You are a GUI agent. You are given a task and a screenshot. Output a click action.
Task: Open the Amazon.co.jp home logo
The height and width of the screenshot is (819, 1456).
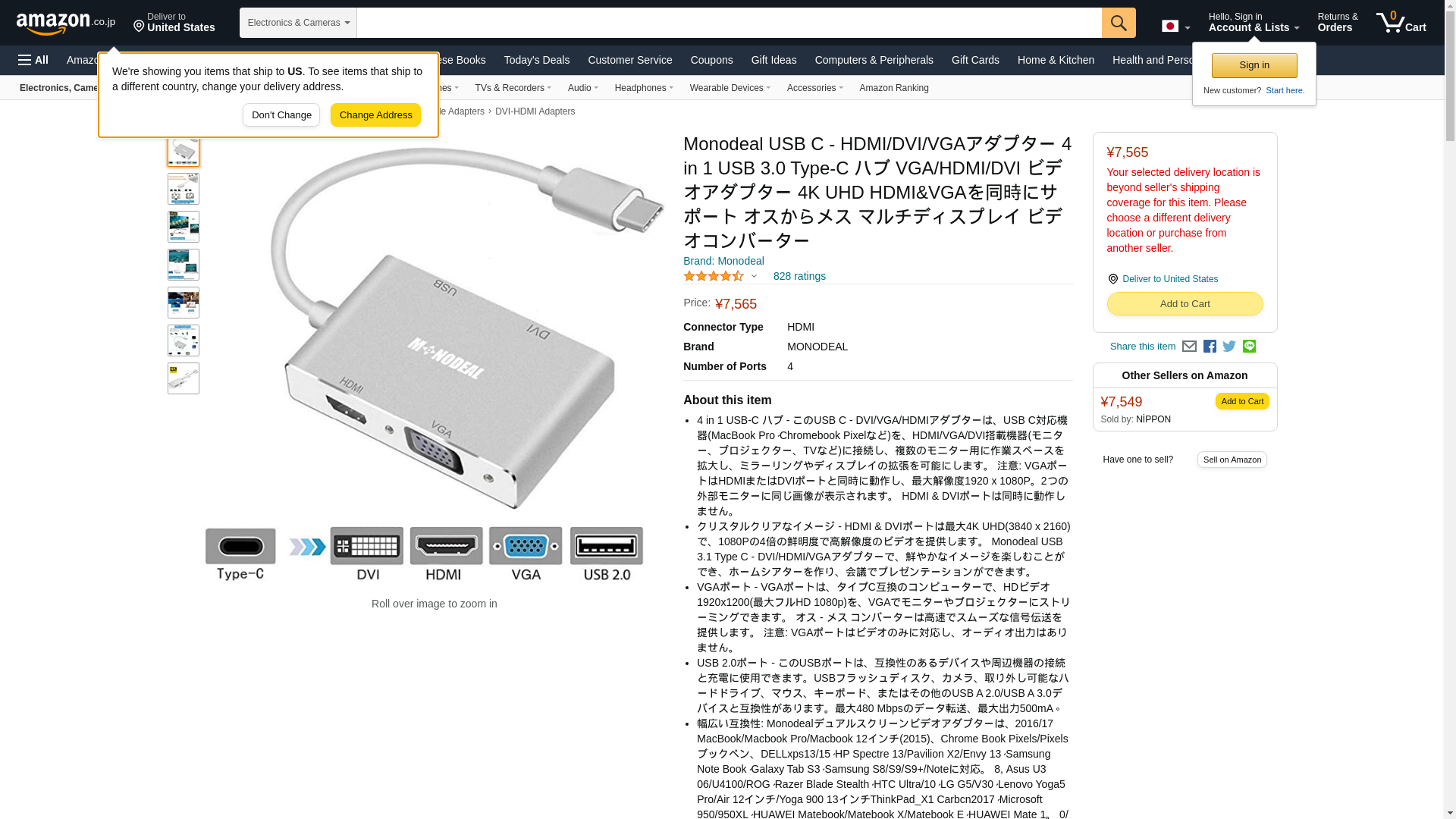66,24
